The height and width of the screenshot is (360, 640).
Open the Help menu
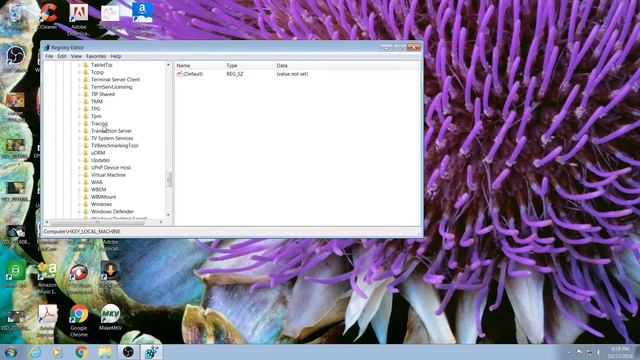point(116,56)
